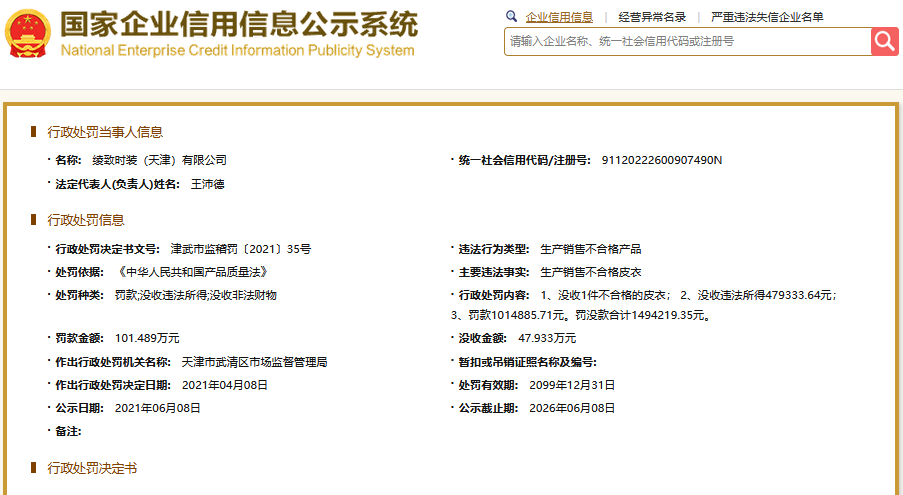
Task: Click the 法定代表人(负责人)姓名 label
Action: pos(118,185)
